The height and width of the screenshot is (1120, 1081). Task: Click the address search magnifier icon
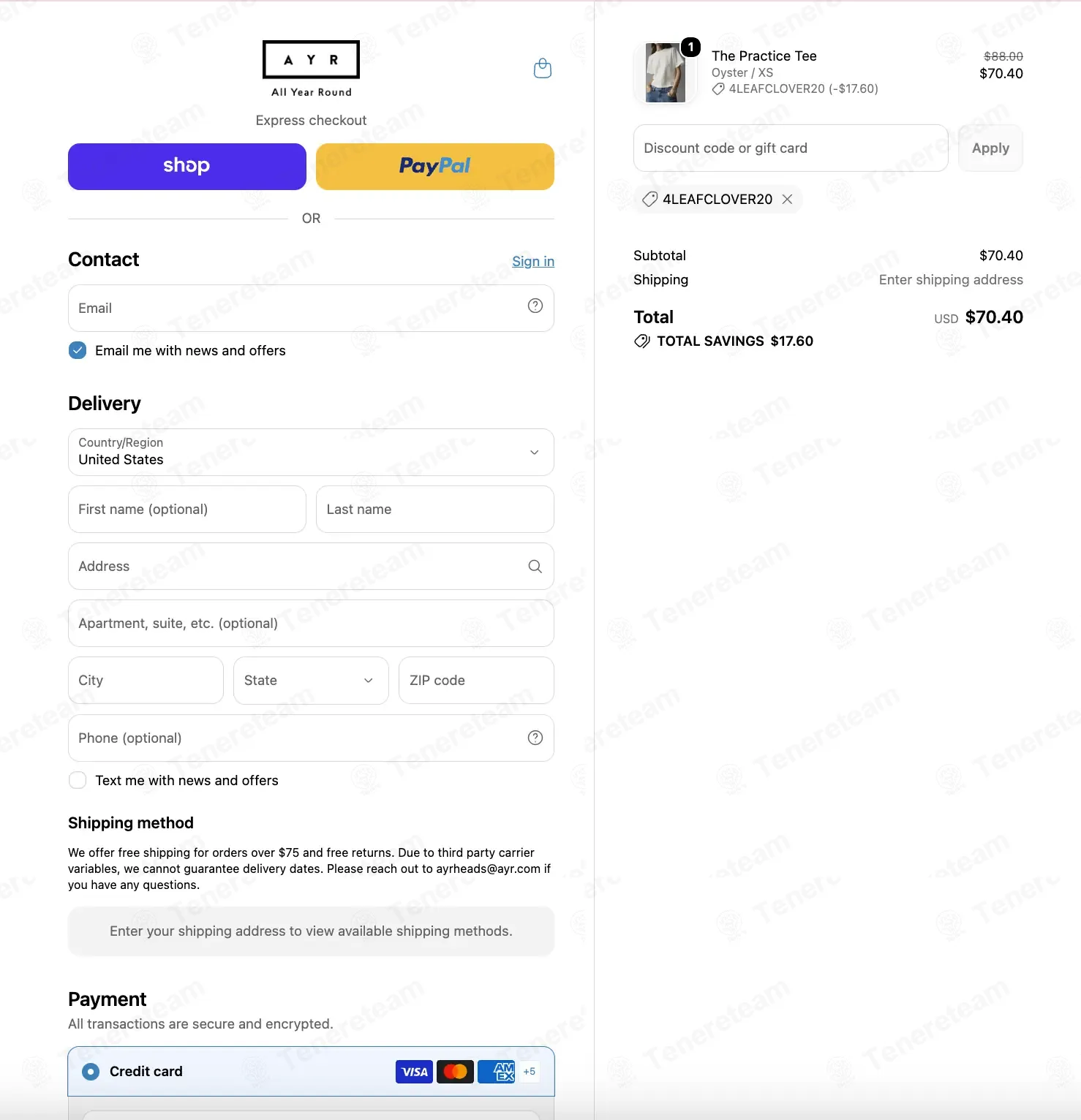[535, 567]
